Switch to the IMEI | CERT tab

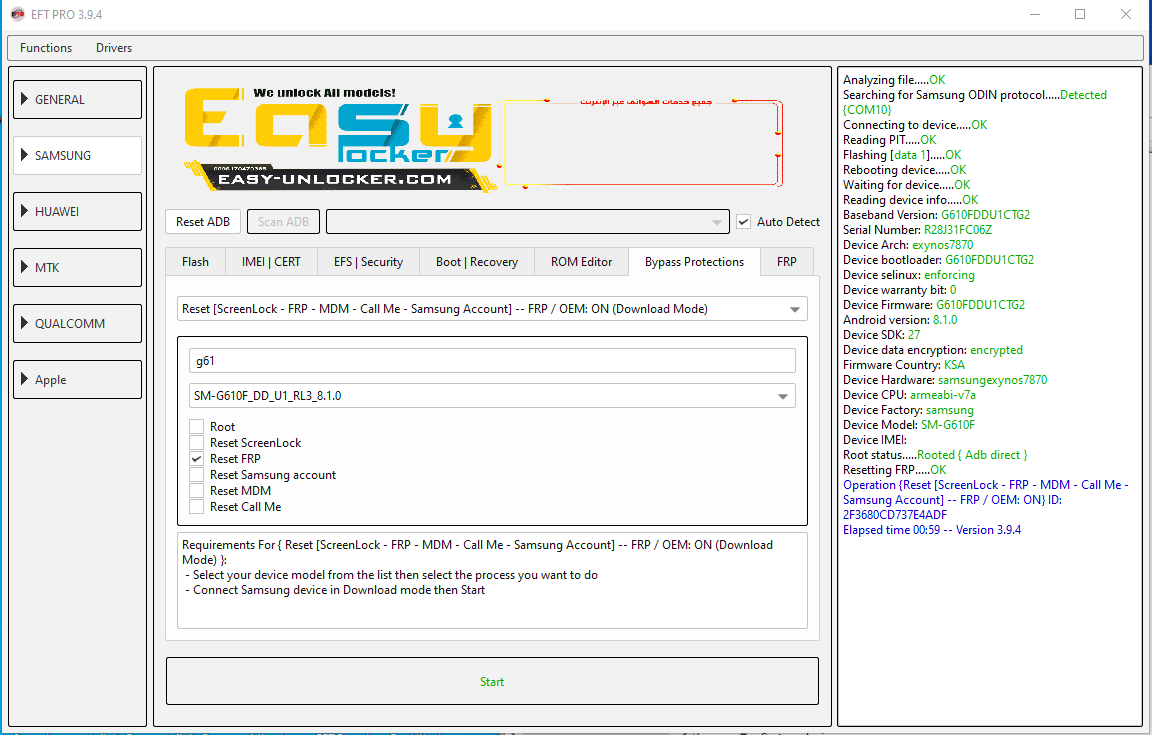pos(271,262)
